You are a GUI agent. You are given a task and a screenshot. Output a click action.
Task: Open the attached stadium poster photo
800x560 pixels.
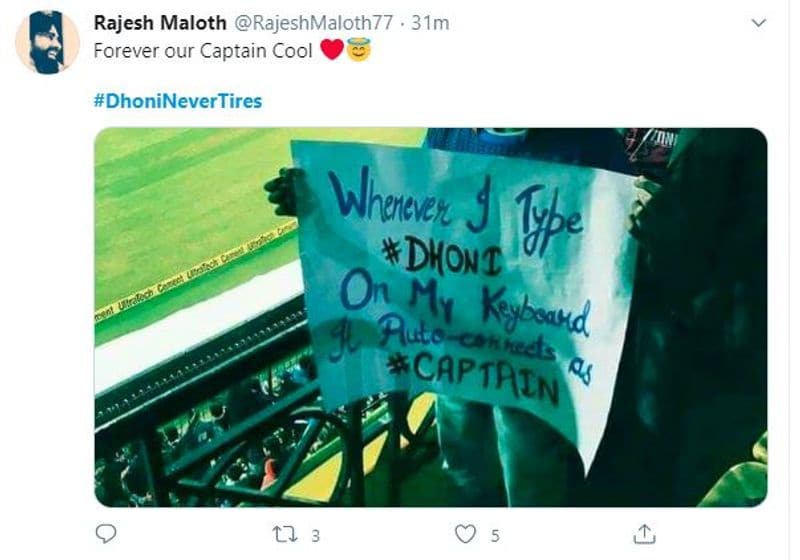click(x=431, y=317)
